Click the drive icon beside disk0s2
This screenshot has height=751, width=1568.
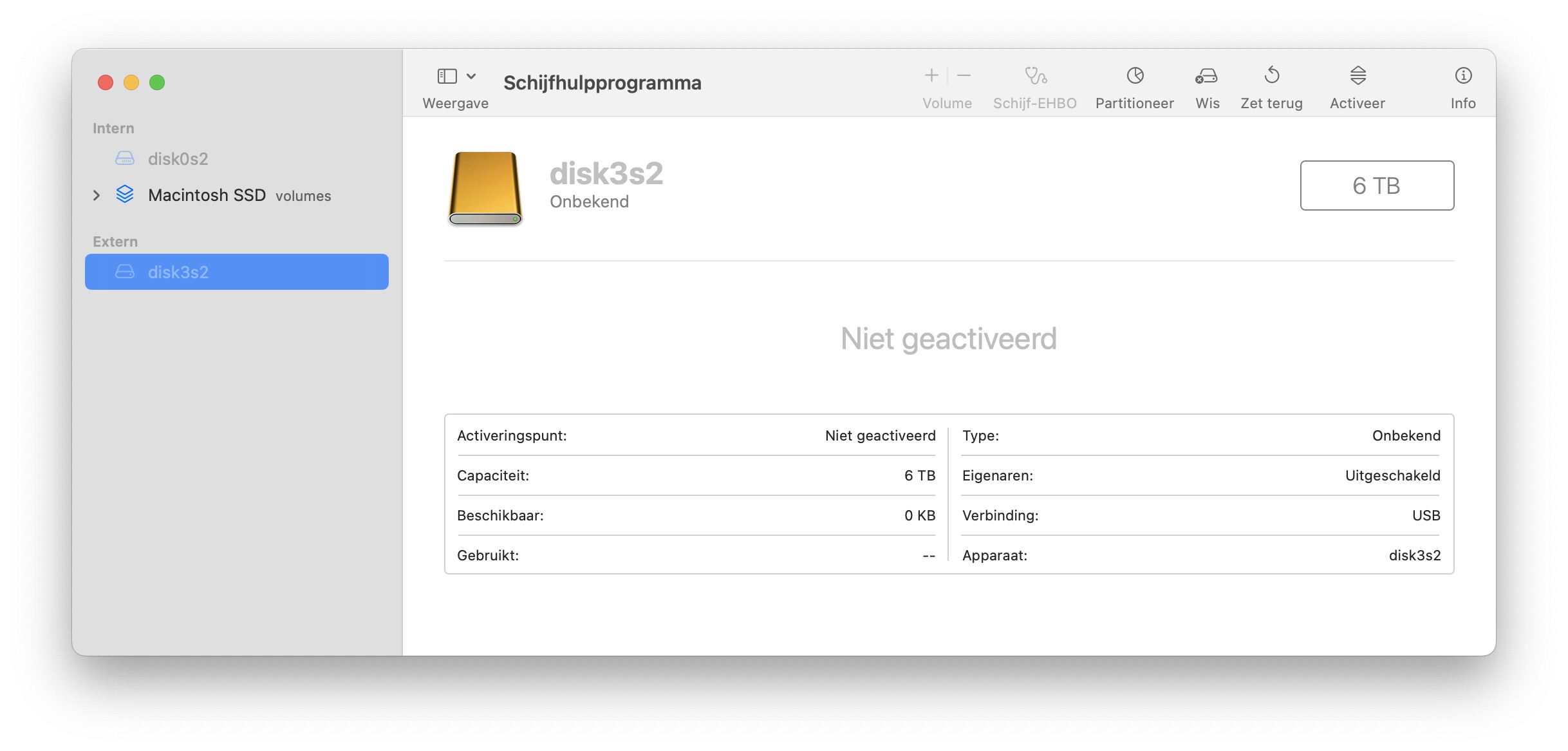(125, 158)
